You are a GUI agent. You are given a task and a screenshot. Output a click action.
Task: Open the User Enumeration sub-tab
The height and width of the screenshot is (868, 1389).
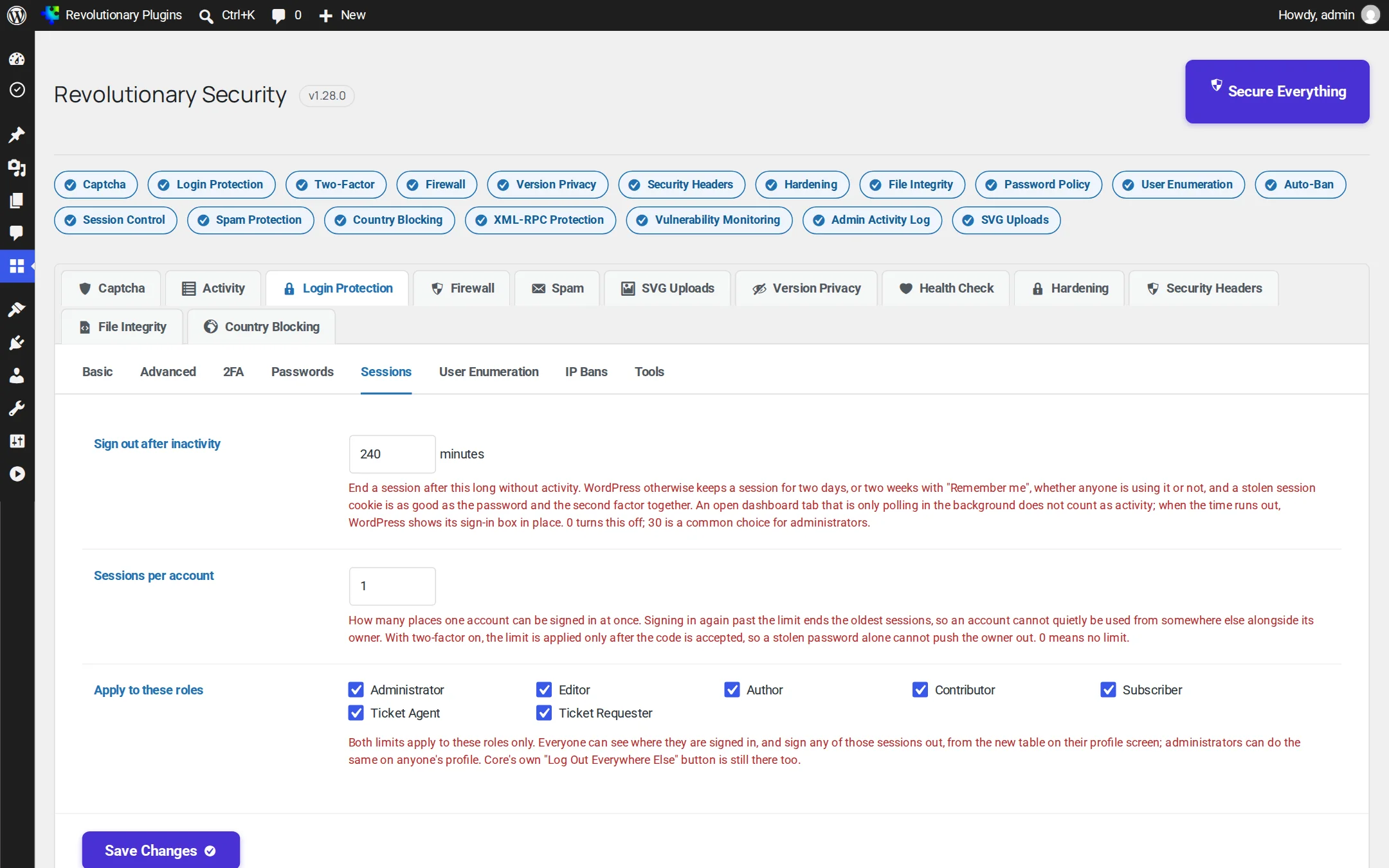(489, 372)
